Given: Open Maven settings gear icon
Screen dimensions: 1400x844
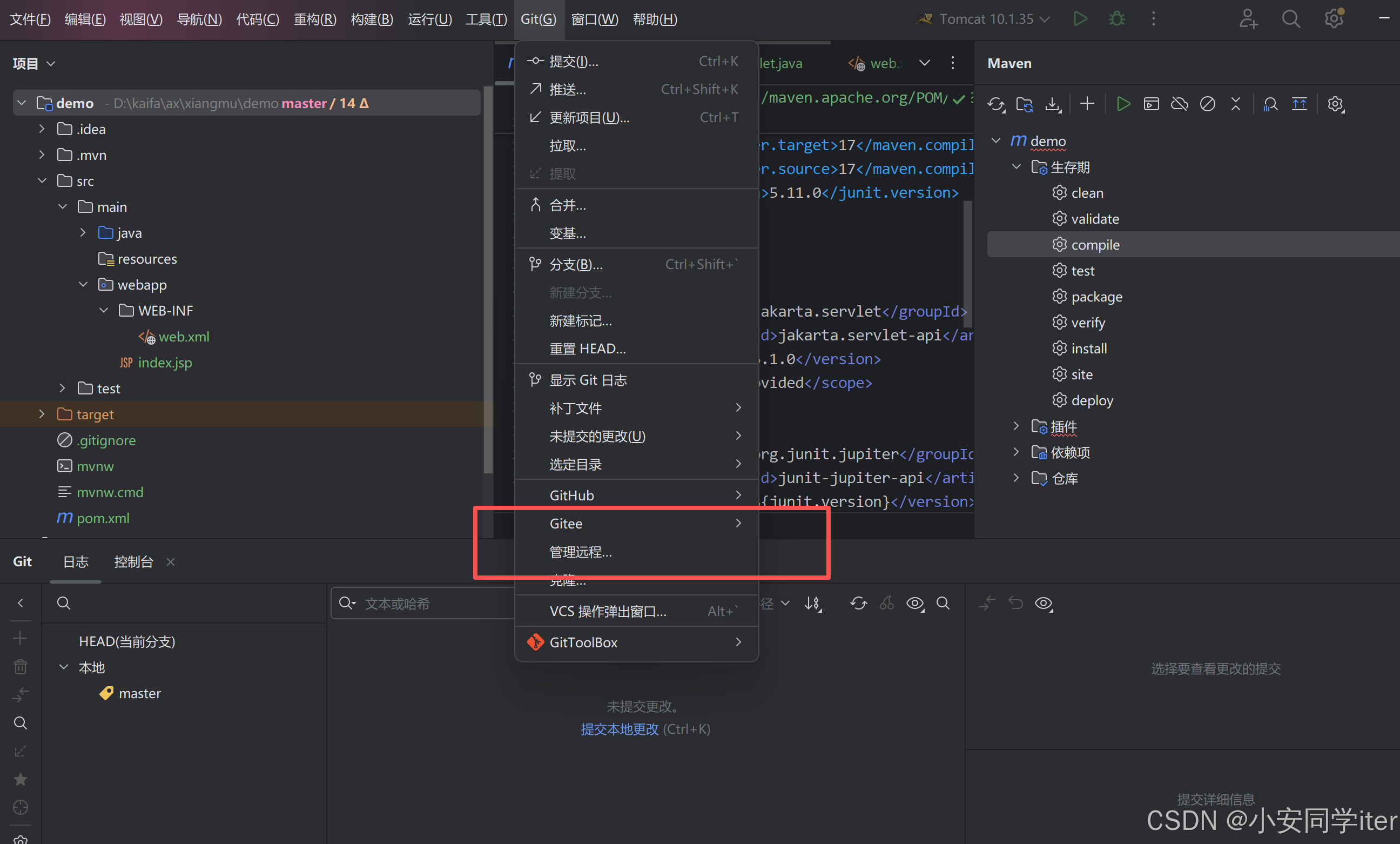Looking at the screenshot, I should 1335,104.
